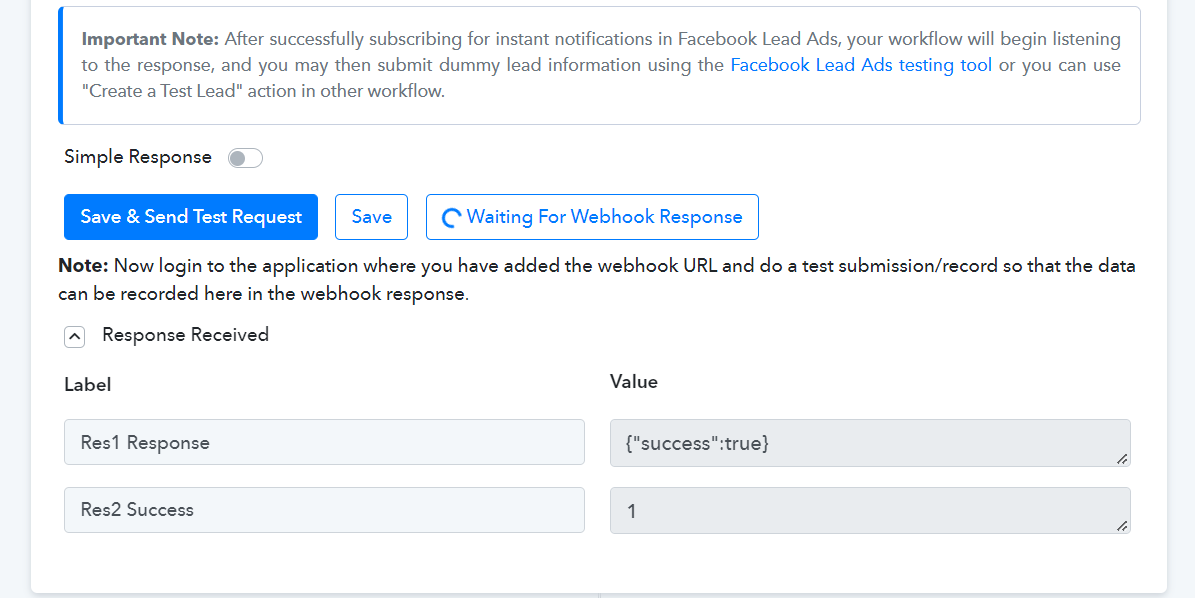Click the {"success":true} value field

coord(870,443)
